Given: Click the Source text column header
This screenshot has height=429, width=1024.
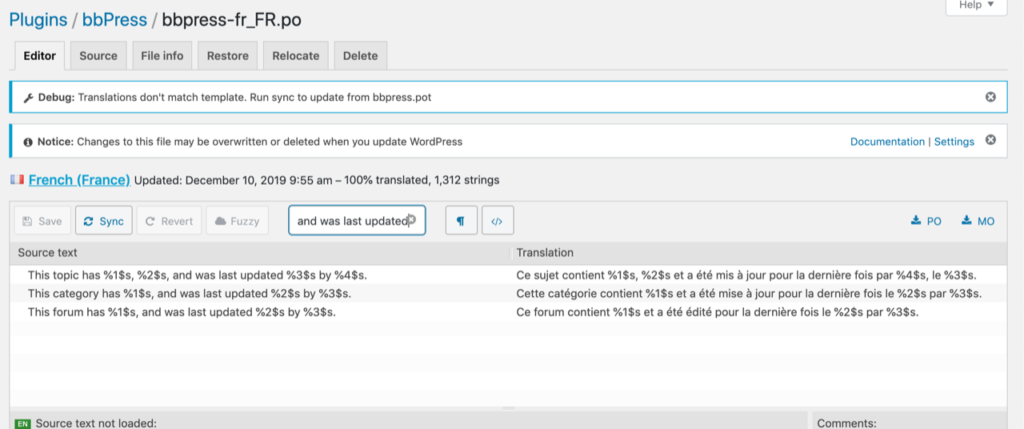Looking at the screenshot, I should coord(260,252).
